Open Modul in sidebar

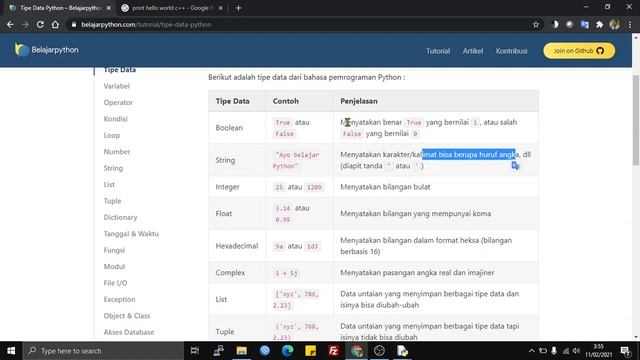114,267
